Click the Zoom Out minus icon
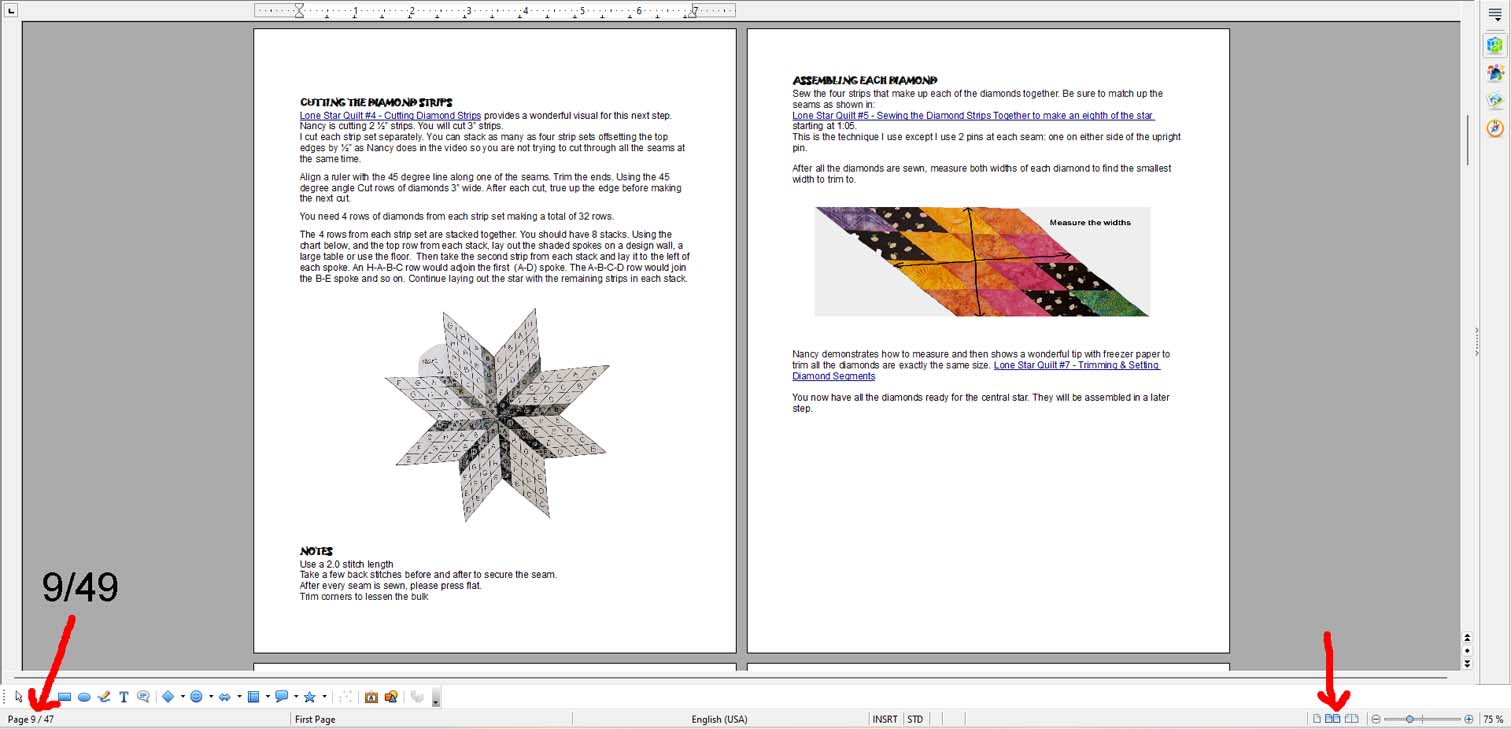This screenshot has height=729, width=1511. [1377, 719]
